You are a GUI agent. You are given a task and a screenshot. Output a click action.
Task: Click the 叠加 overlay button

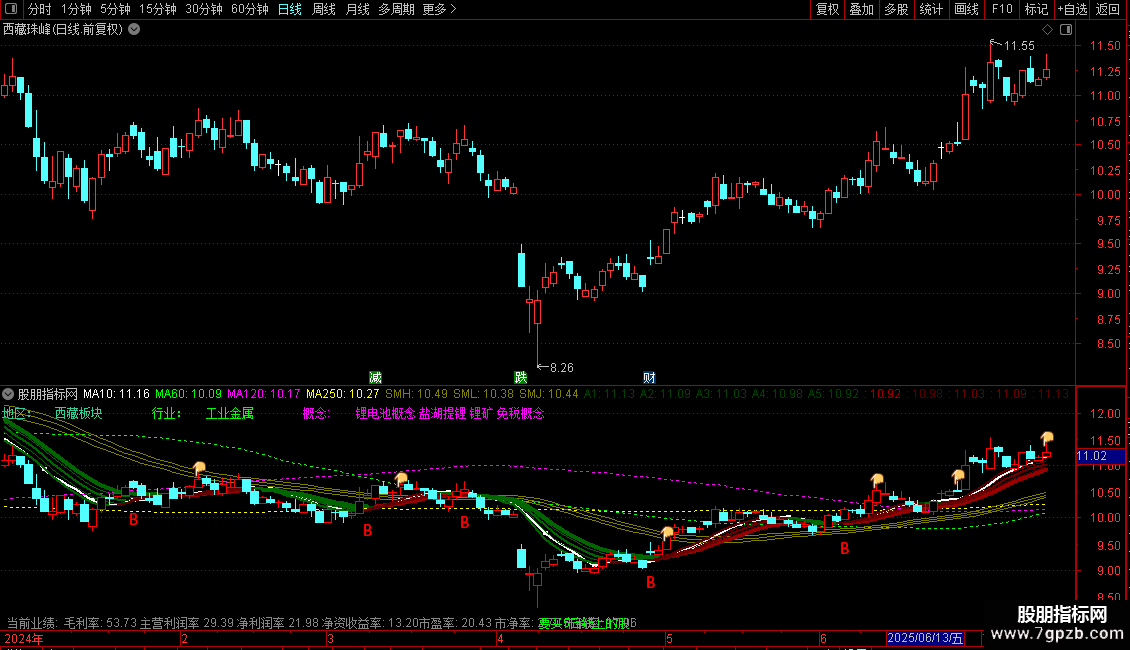[x=861, y=9]
